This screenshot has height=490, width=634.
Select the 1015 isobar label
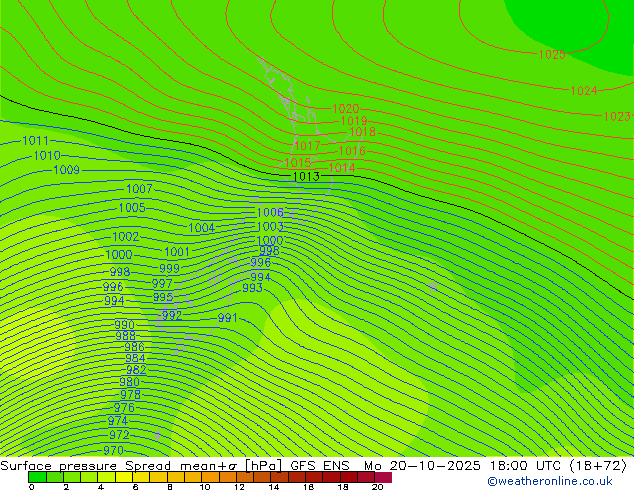298,163
